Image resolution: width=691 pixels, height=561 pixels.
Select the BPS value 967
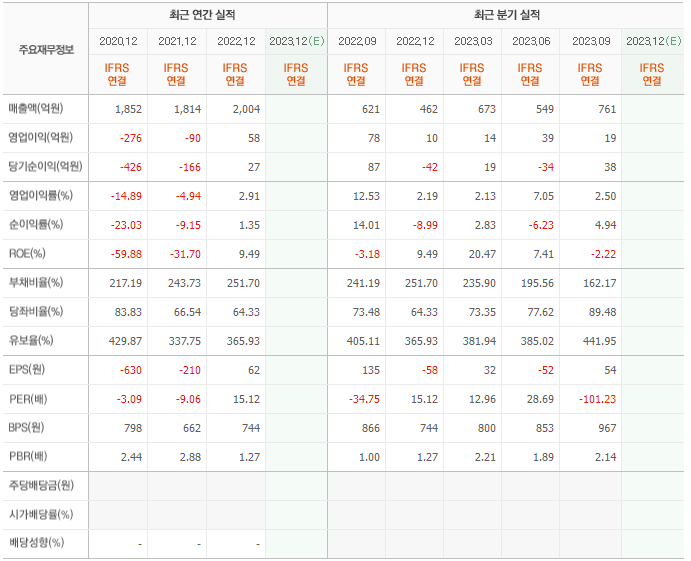tap(607, 428)
